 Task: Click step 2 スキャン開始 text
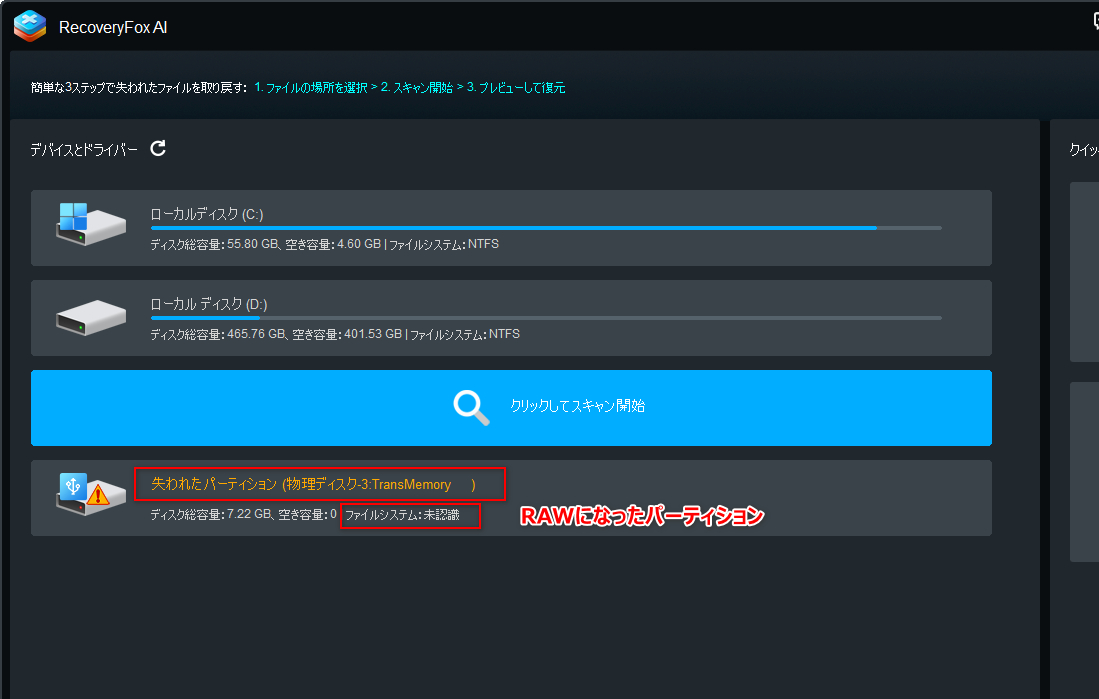[x=417, y=88]
